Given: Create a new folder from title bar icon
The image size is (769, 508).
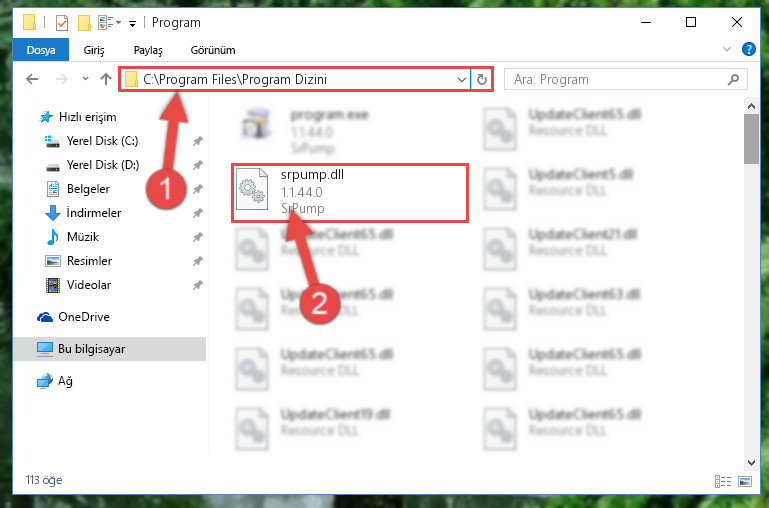Looking at the screenshot, I should tap(84, 23).
